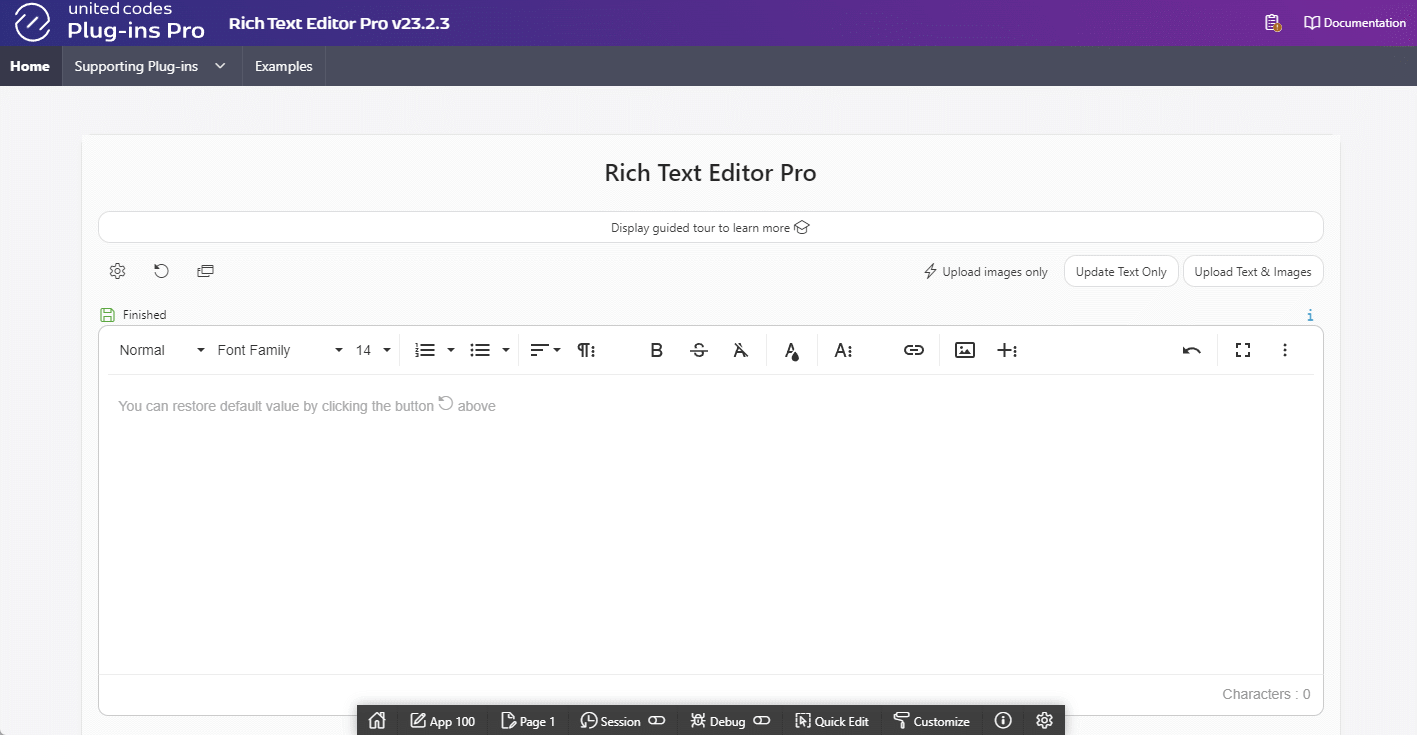The image size is (1417, 735).
Task: Open the Documentation link
Action: click(x=1355, y=23)
